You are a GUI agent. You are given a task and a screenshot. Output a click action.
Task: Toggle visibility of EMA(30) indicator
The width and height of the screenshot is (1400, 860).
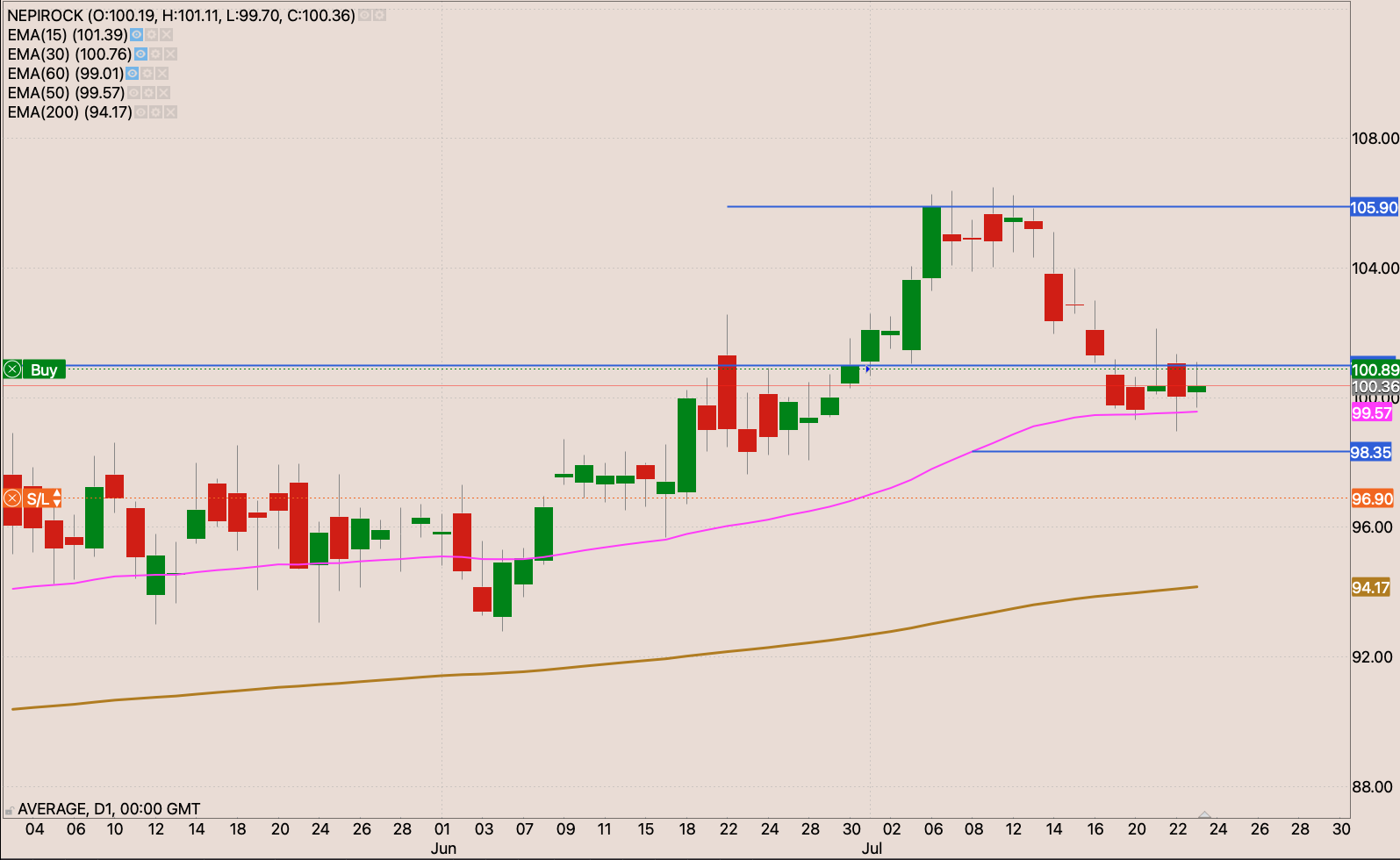140,54
